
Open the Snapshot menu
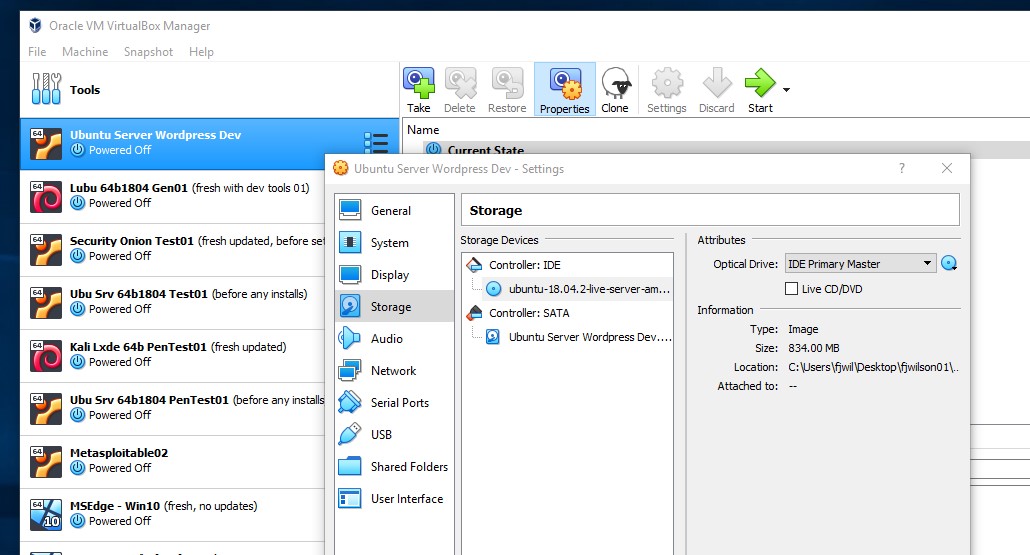pos(148,52)
